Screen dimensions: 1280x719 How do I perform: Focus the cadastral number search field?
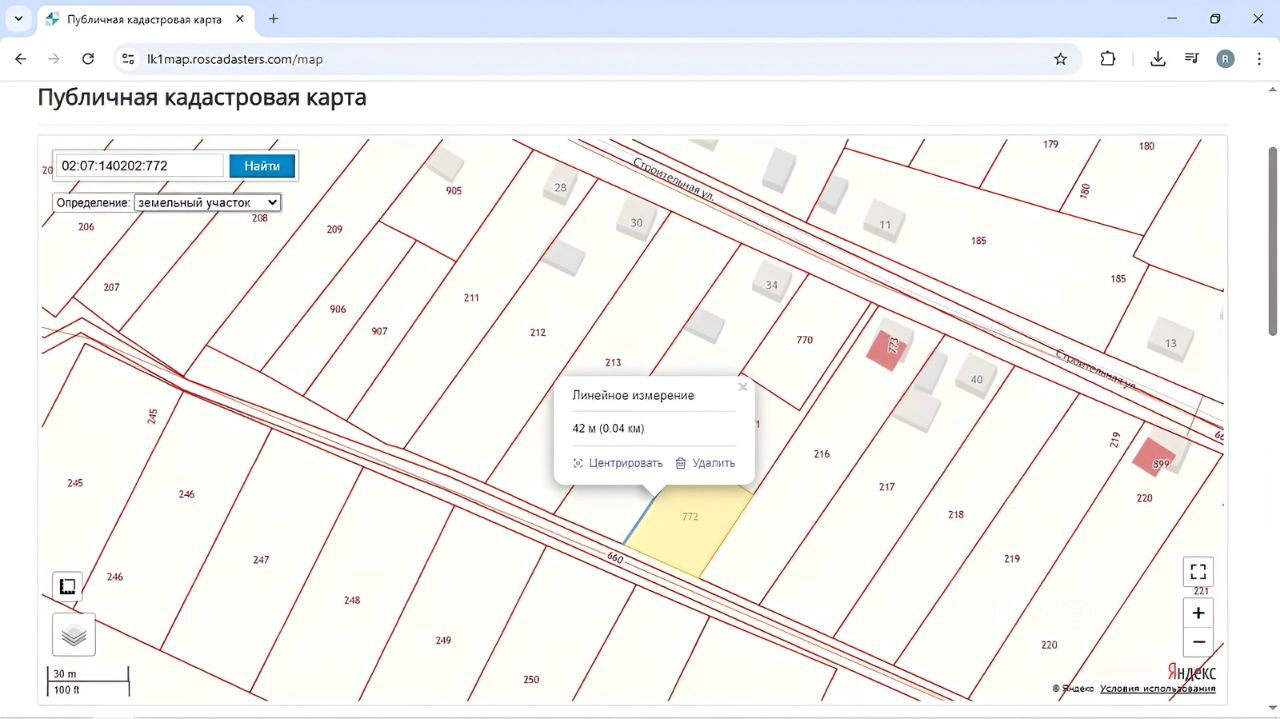point(140,166)
